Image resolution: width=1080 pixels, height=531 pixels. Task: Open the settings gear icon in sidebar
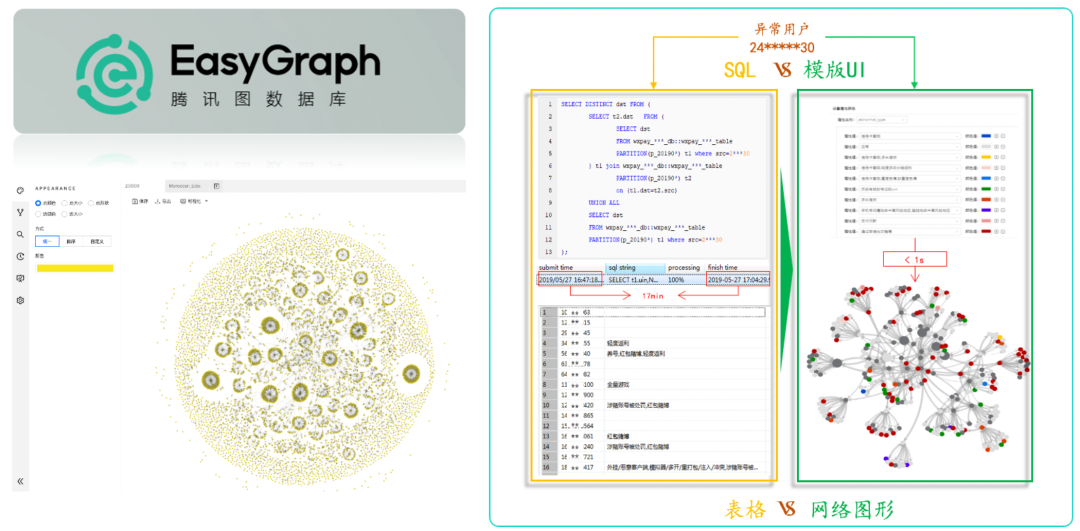tap(21, 300)
